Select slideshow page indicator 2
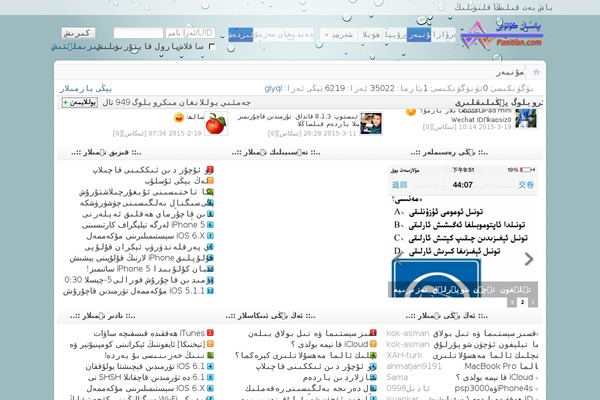600x400 pixels. [x=522, y=302]
